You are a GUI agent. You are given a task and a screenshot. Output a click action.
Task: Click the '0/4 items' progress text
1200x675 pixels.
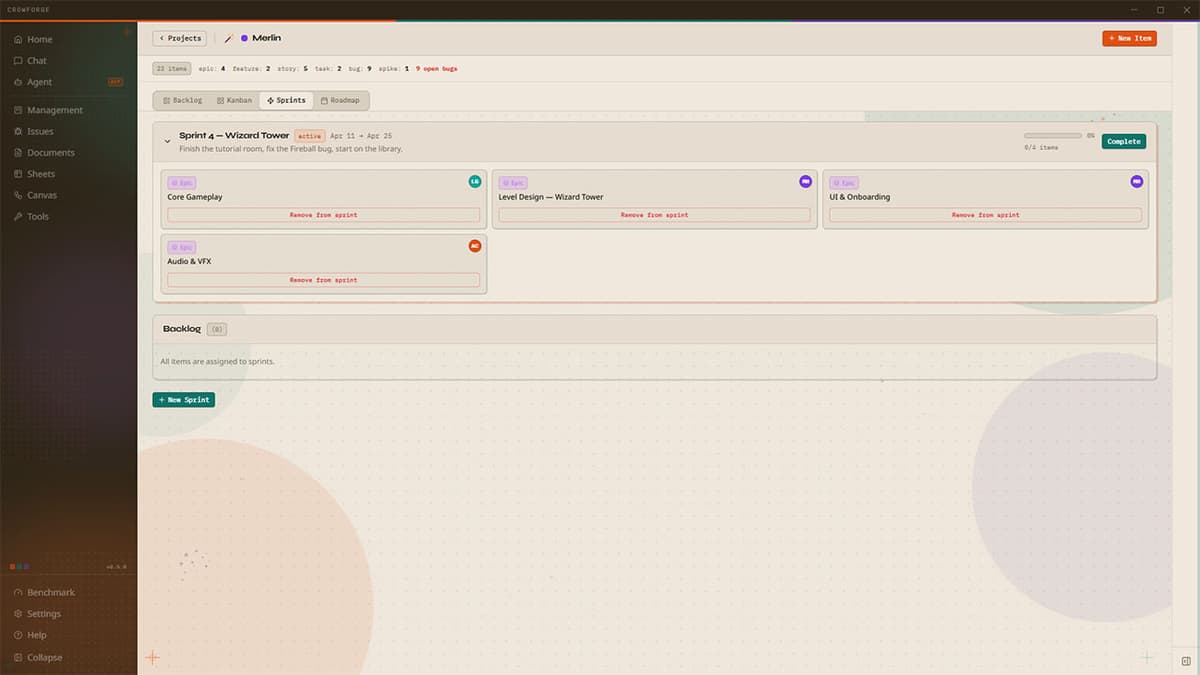pyautogui.click(x=1041, y=147)
